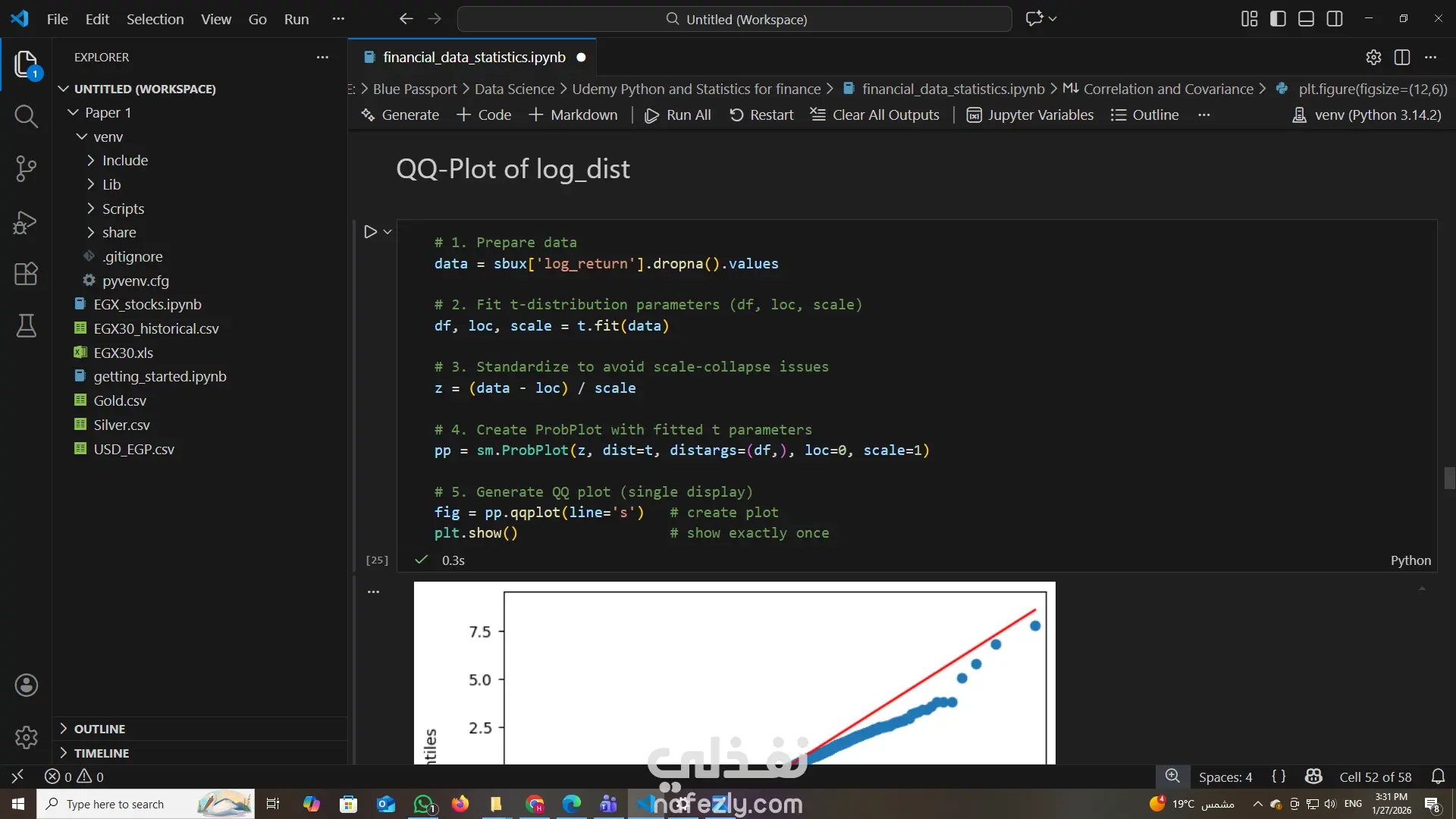Toggle the primary side bar visibility

pyautogui.click(x=1278, y=19)
